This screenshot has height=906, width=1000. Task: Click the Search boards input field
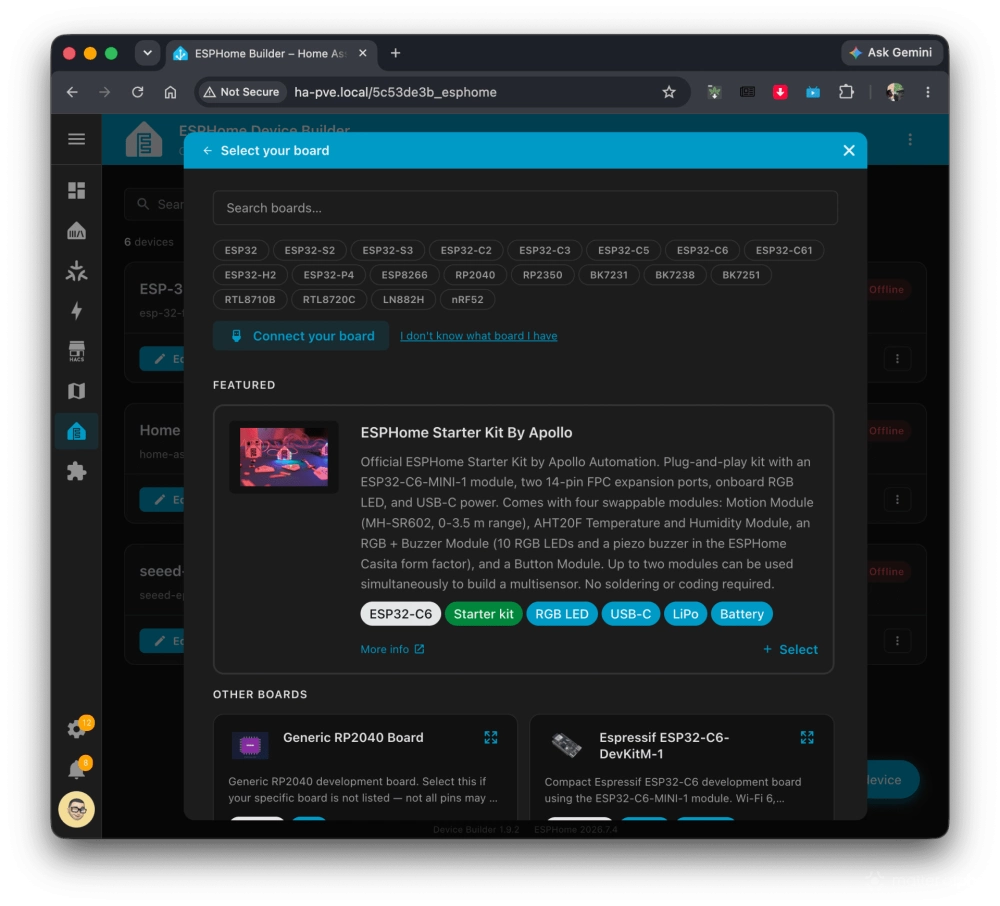525,208
